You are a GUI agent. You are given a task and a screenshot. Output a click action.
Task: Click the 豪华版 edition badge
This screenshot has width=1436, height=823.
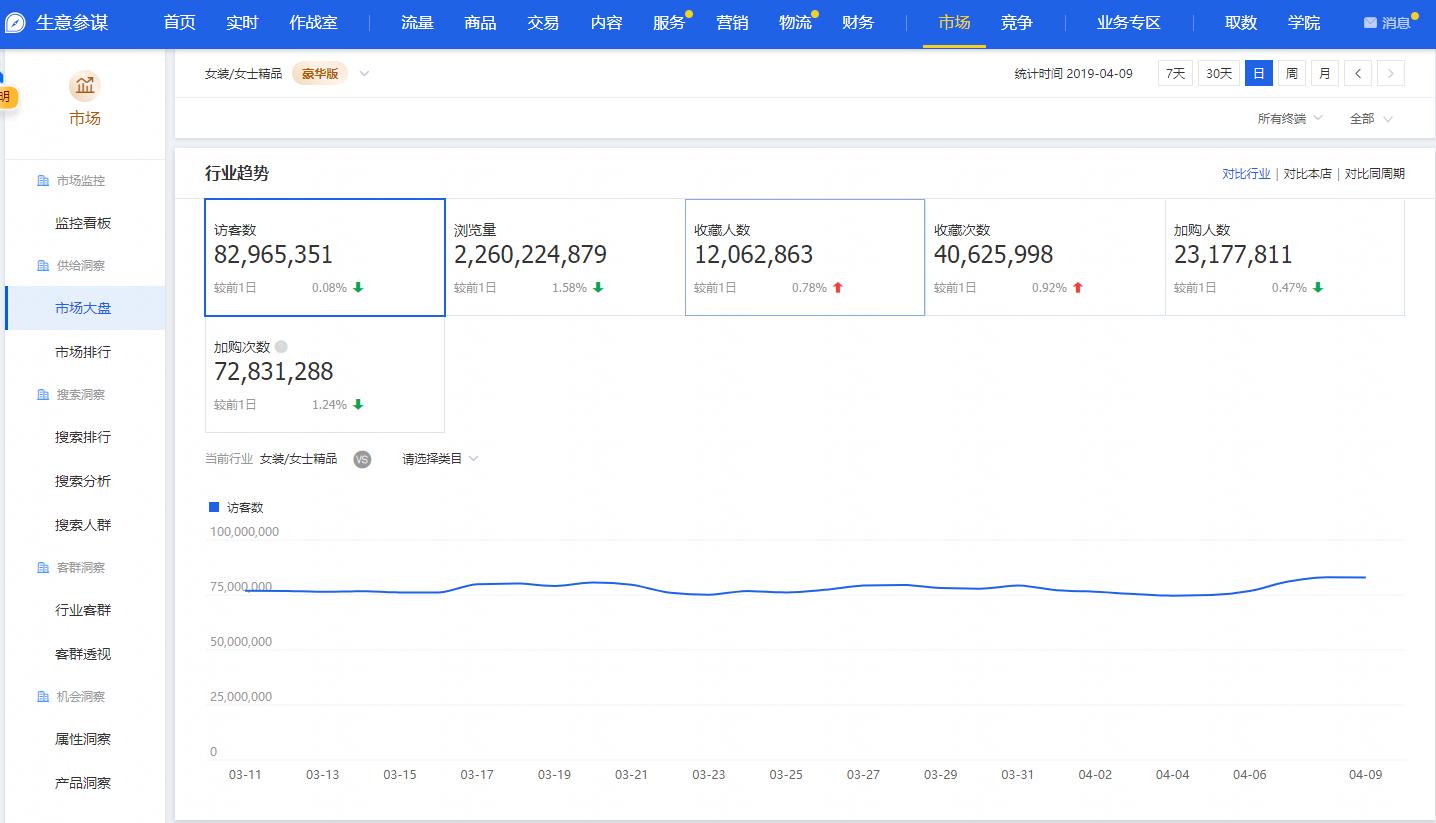320,73
